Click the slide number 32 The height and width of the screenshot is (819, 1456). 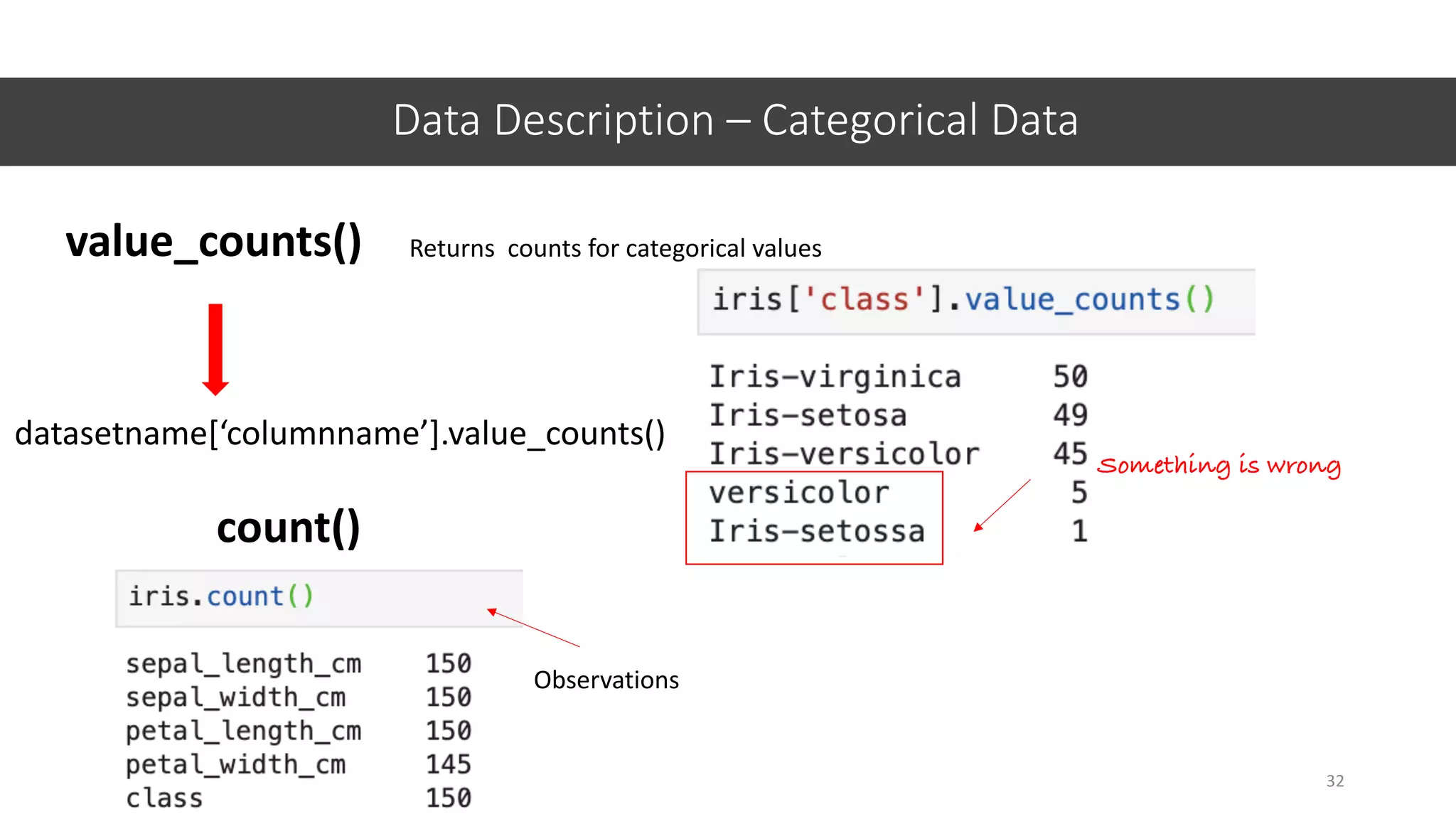[x=1335, y=781]
